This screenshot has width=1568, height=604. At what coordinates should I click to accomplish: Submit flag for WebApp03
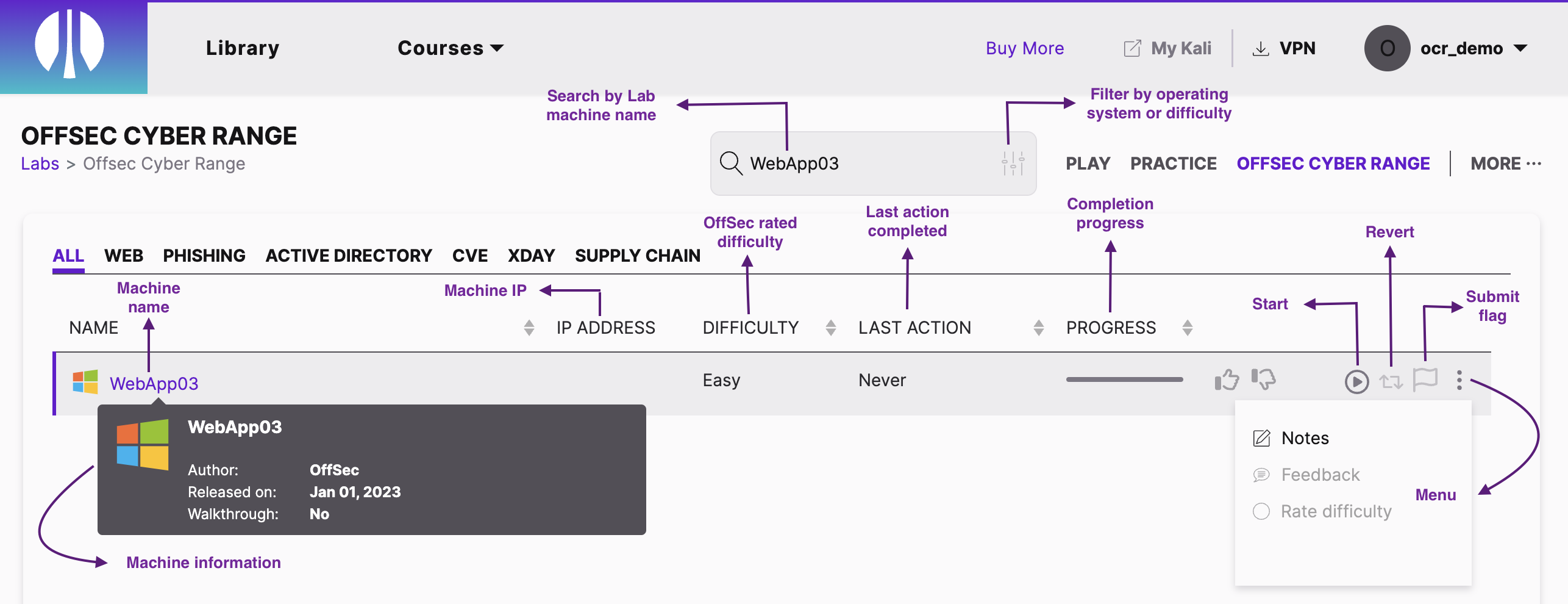pyautogui.click(x=1425, y=380)
